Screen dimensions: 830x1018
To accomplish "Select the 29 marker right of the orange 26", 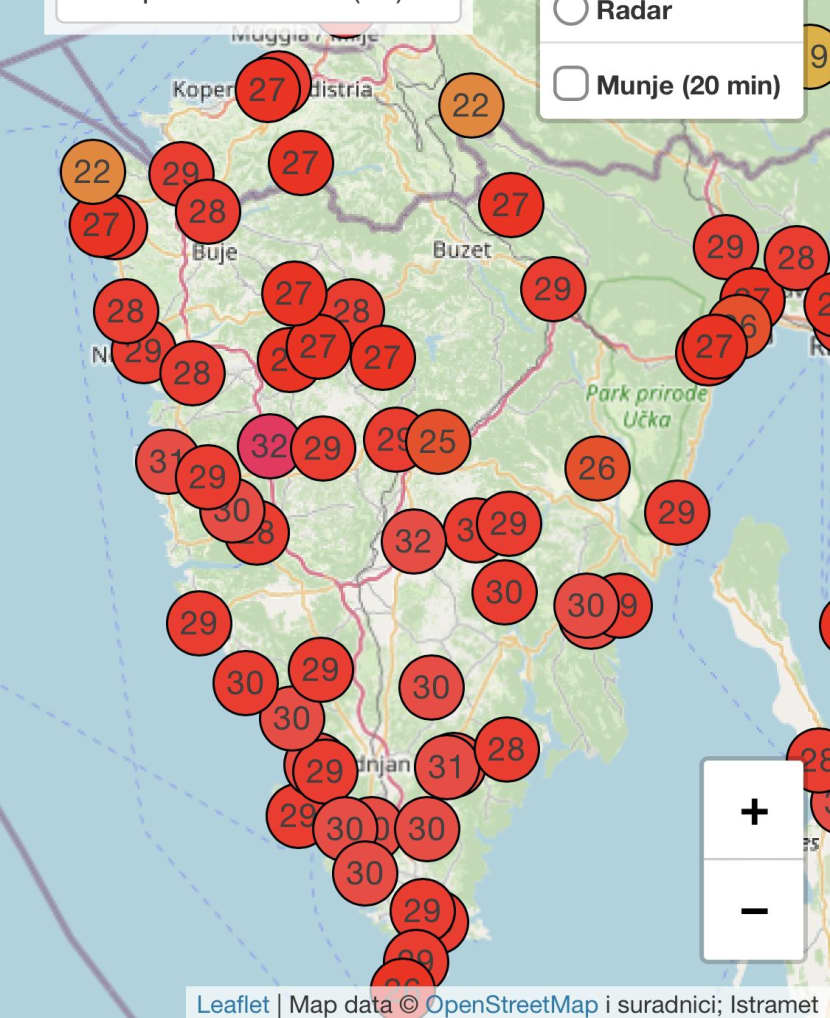I will click(x=677, y=513).
